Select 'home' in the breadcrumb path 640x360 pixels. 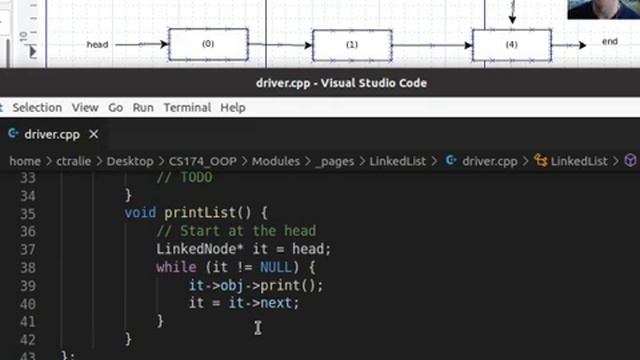point(25,161)
